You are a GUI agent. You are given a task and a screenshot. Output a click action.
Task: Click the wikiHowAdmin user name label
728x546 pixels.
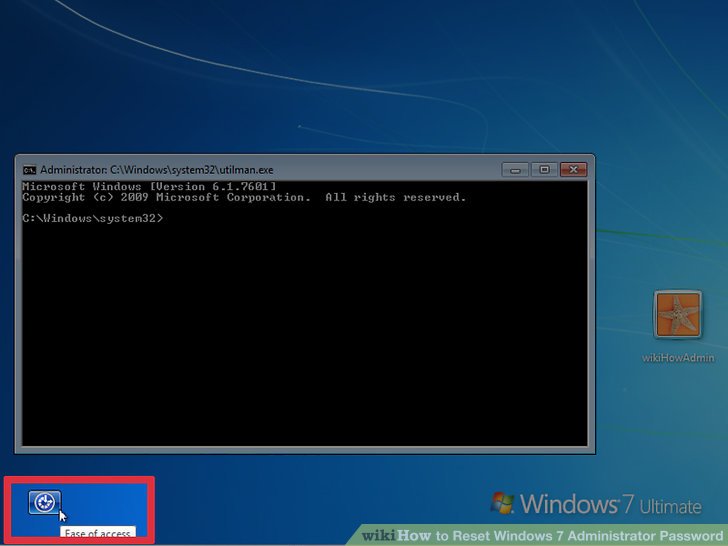pyautogui.click(x=678, y=358)
